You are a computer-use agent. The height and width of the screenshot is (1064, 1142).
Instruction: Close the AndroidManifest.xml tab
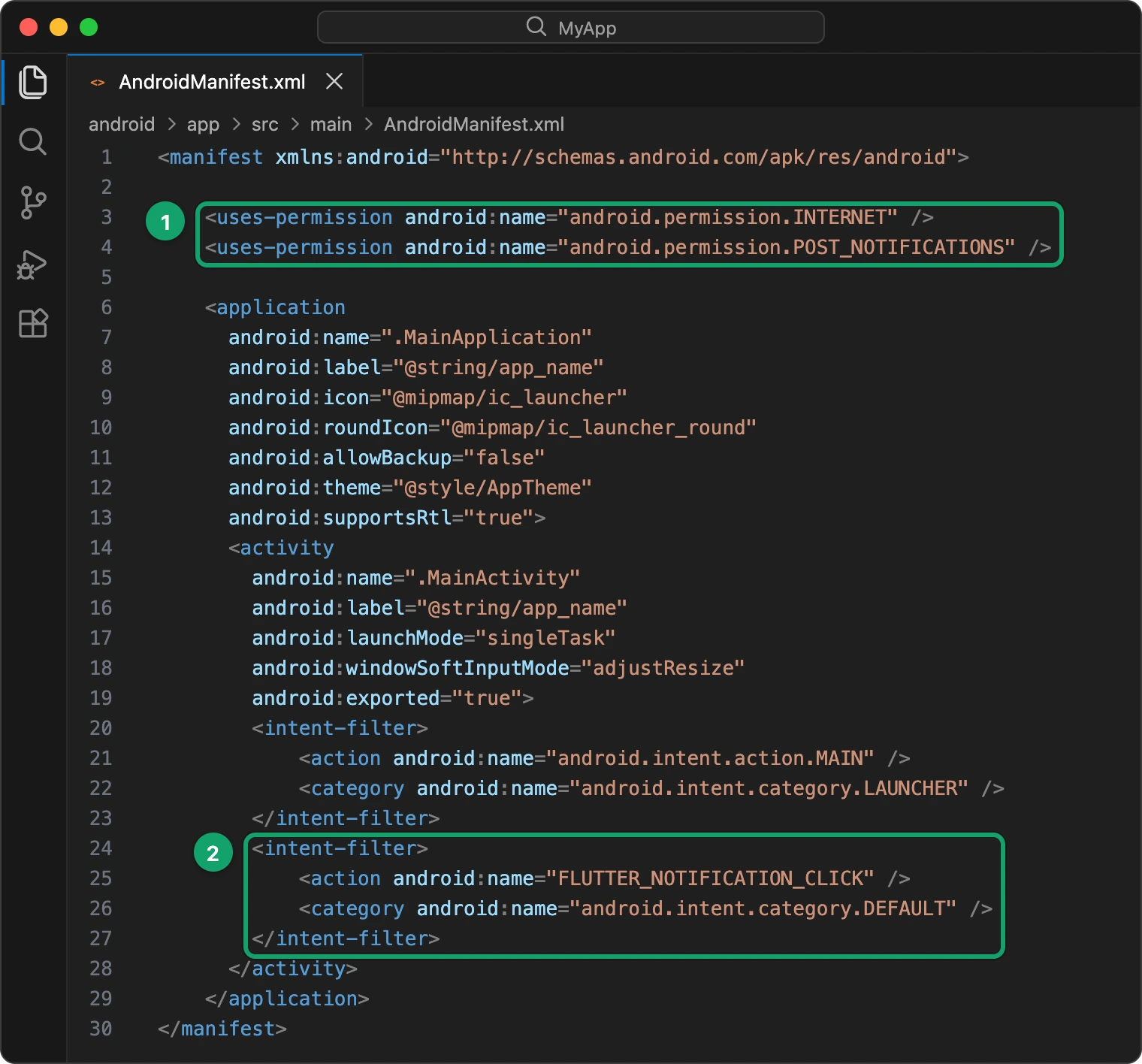point(334,81)
